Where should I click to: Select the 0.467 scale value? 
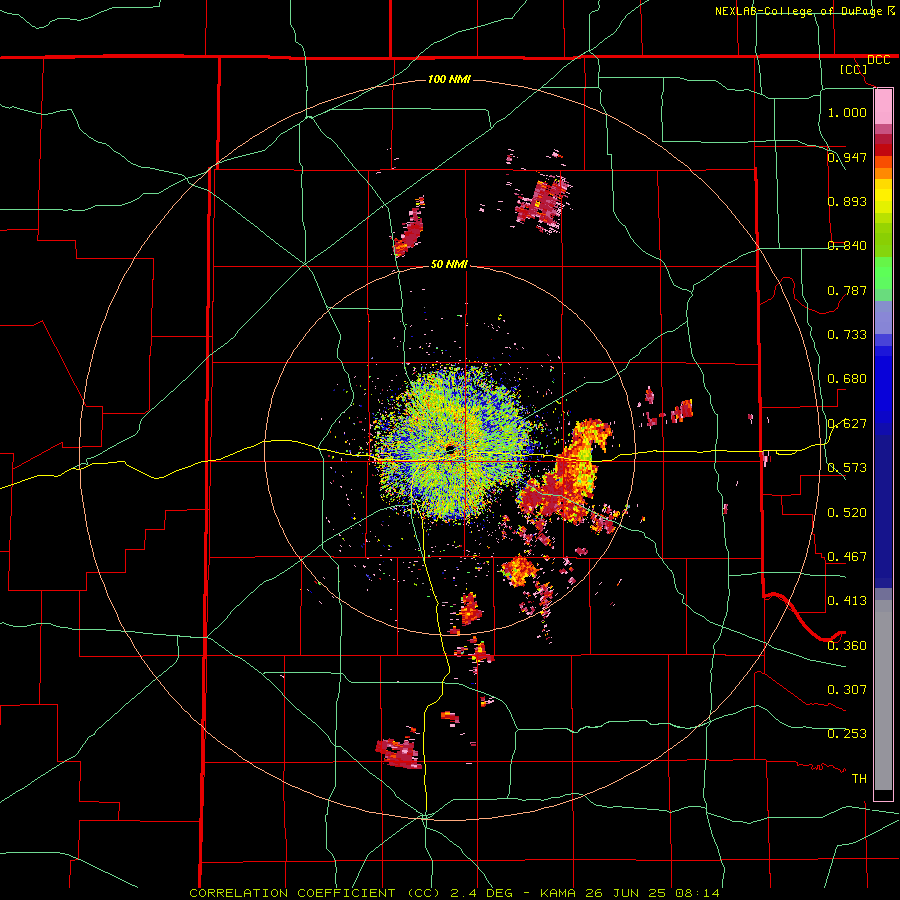pos(847,557)
